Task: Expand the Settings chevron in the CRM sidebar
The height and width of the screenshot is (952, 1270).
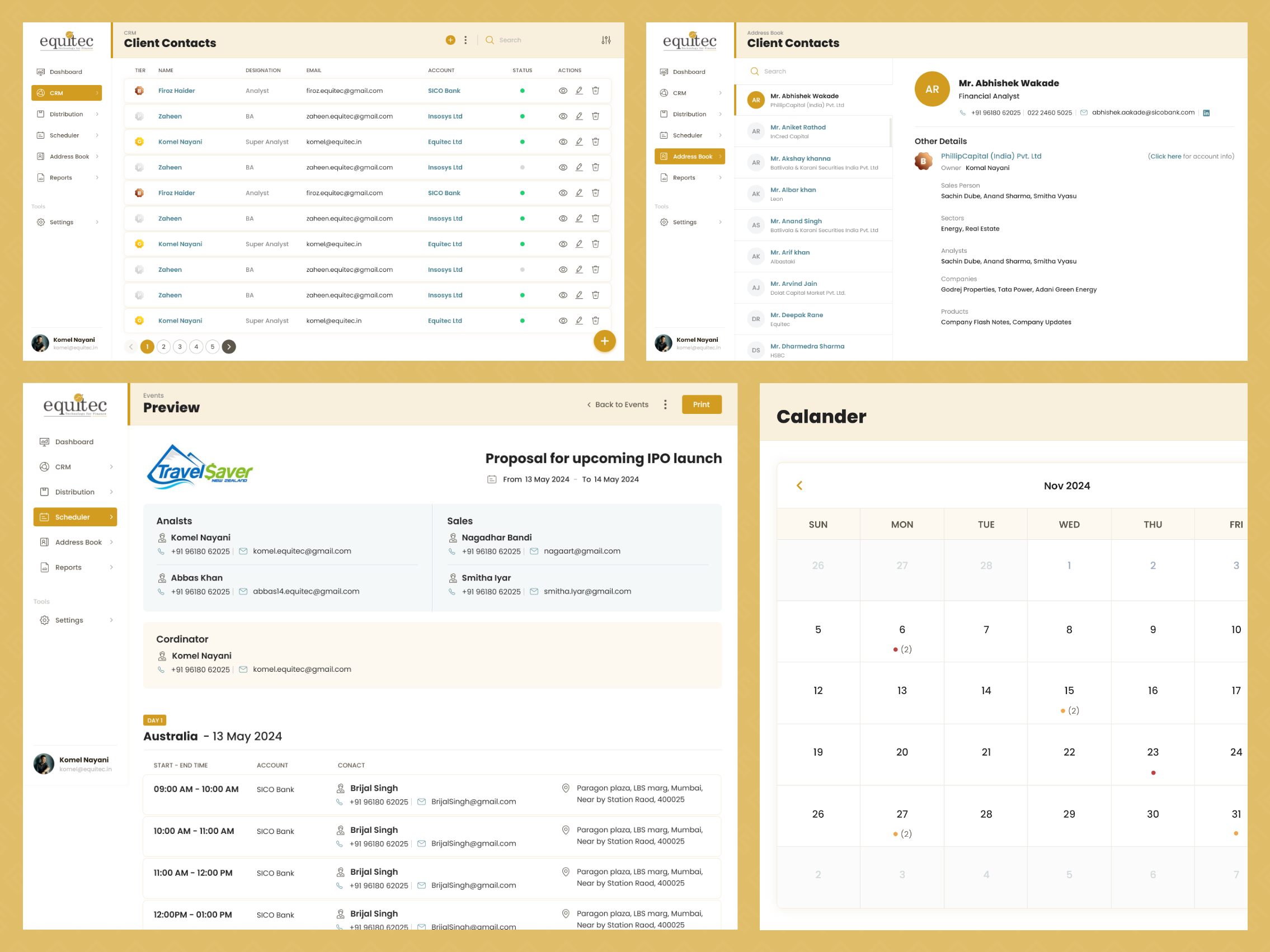Action: pyautogui.click(x=97, y=222)
